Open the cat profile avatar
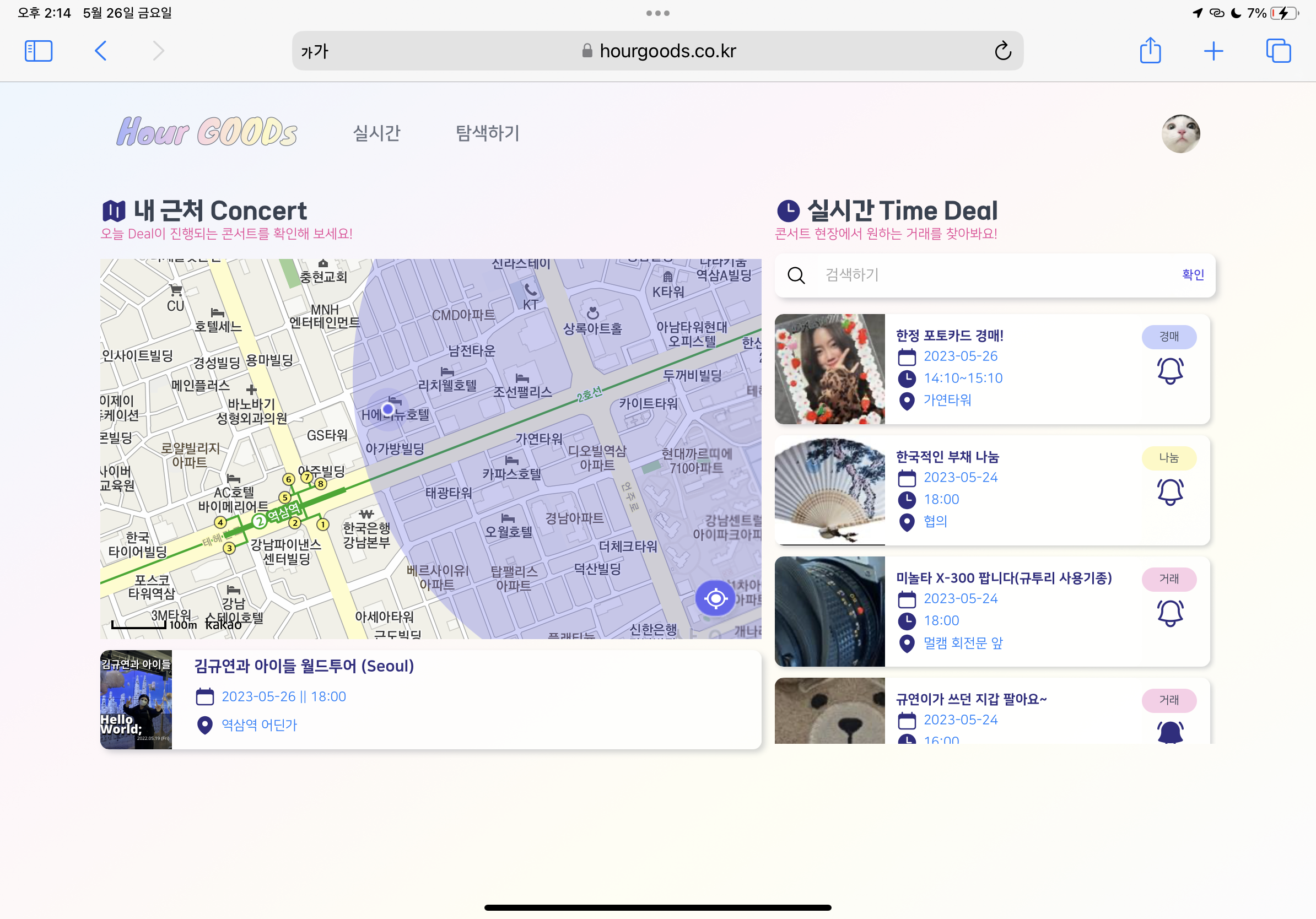This screenshot has width=1316, height=919. click(1180, 133)
